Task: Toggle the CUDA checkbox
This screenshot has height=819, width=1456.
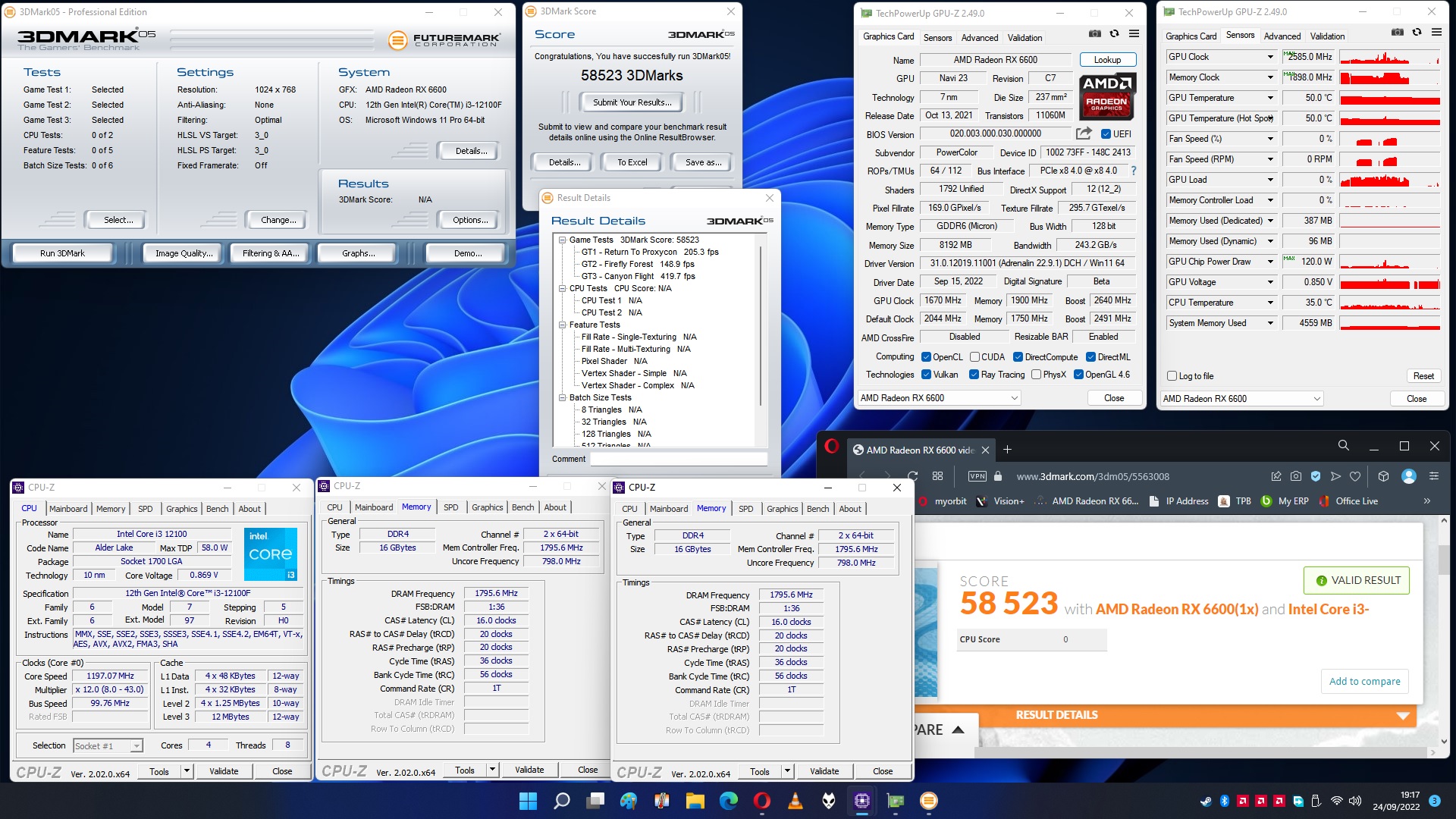Action: tap(974, 357)
